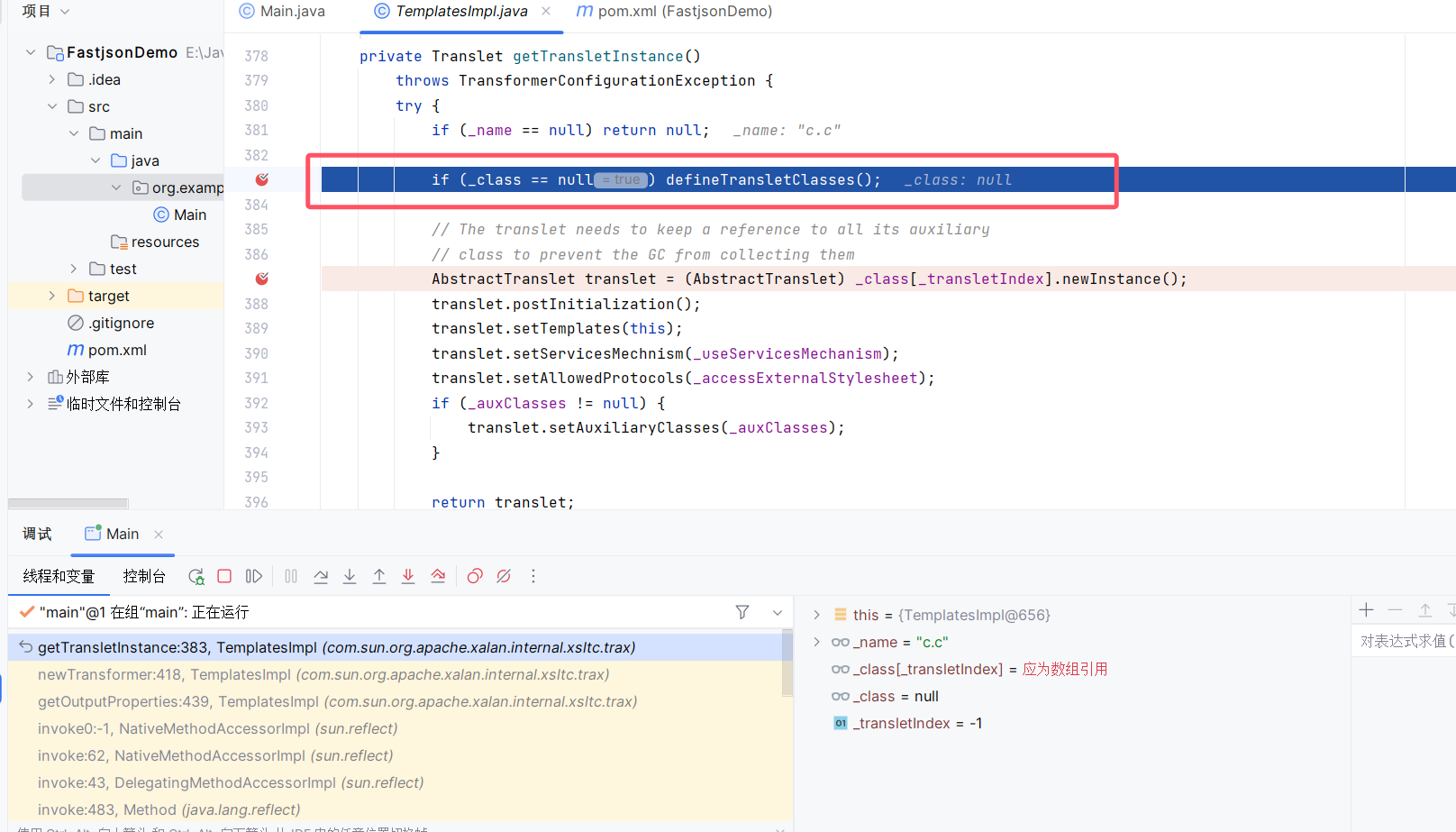Select invoke:483 Method stack frame
Screen dimensions: 1456x832
pos(396,809)
